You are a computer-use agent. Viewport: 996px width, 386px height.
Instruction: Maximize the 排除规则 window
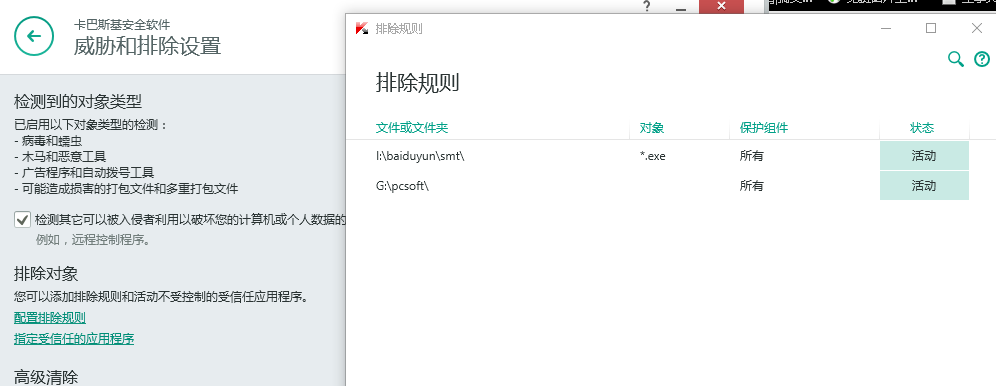(x=931, y=28)
